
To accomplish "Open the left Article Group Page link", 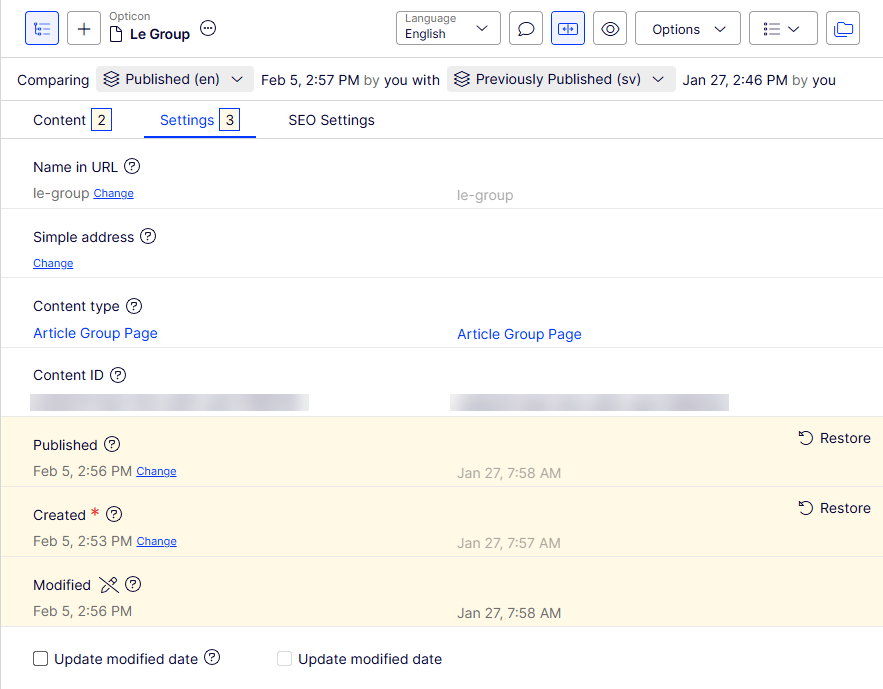I will 95,333.
